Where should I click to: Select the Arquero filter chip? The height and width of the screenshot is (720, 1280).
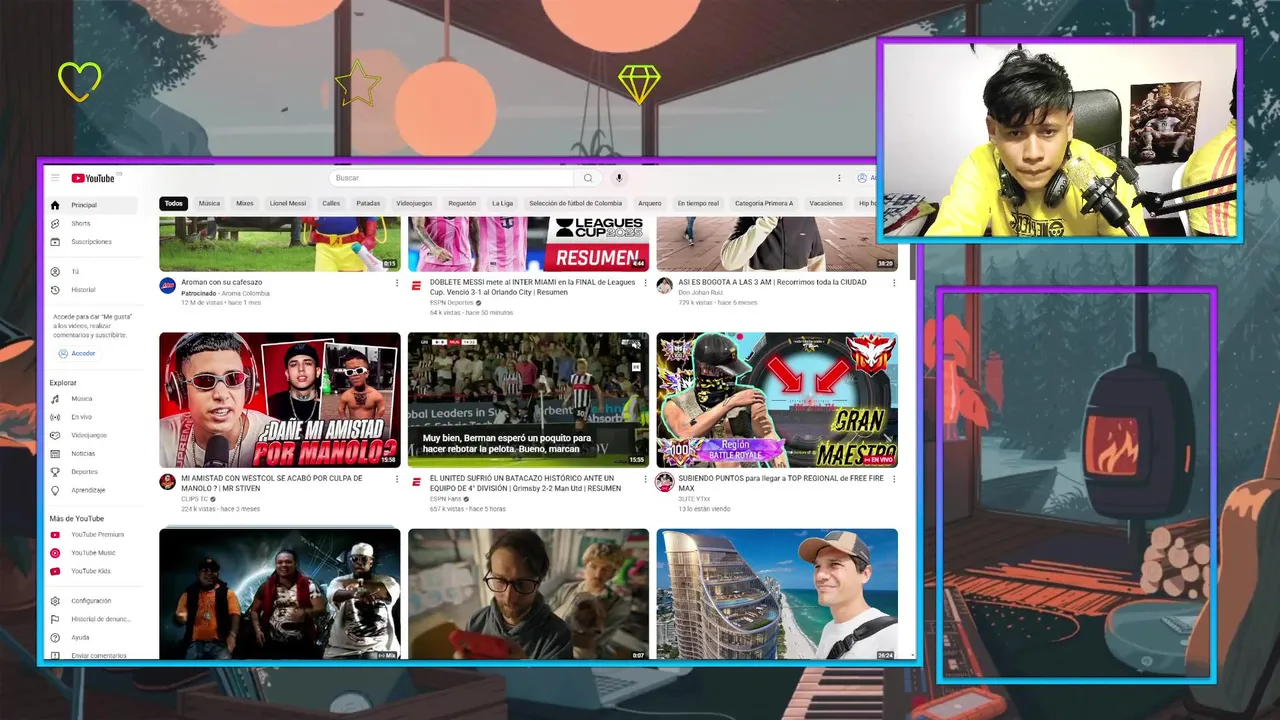coord(650,203)
